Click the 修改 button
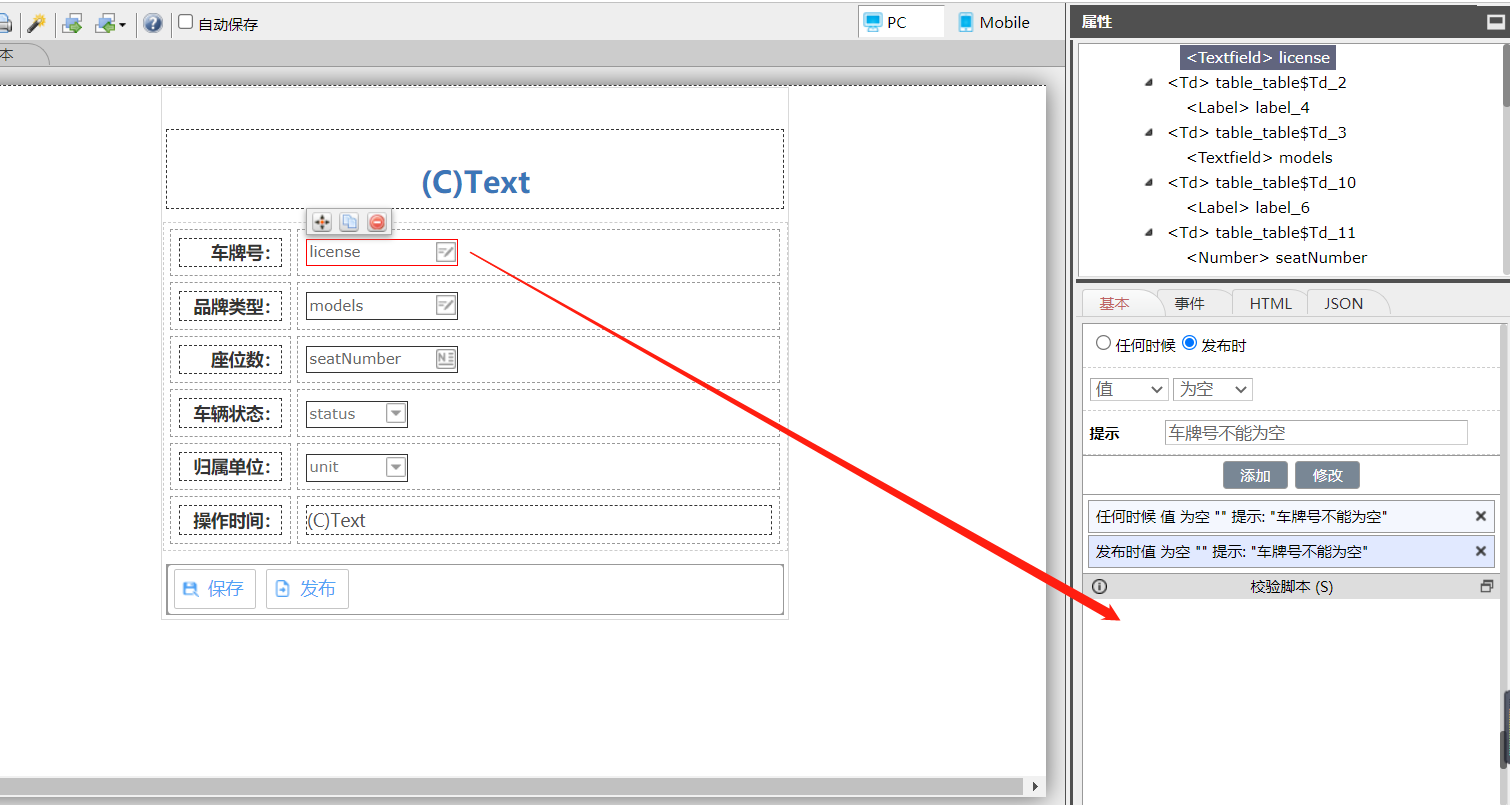This screenshot has width=1510, height=805. (1327, 475)
